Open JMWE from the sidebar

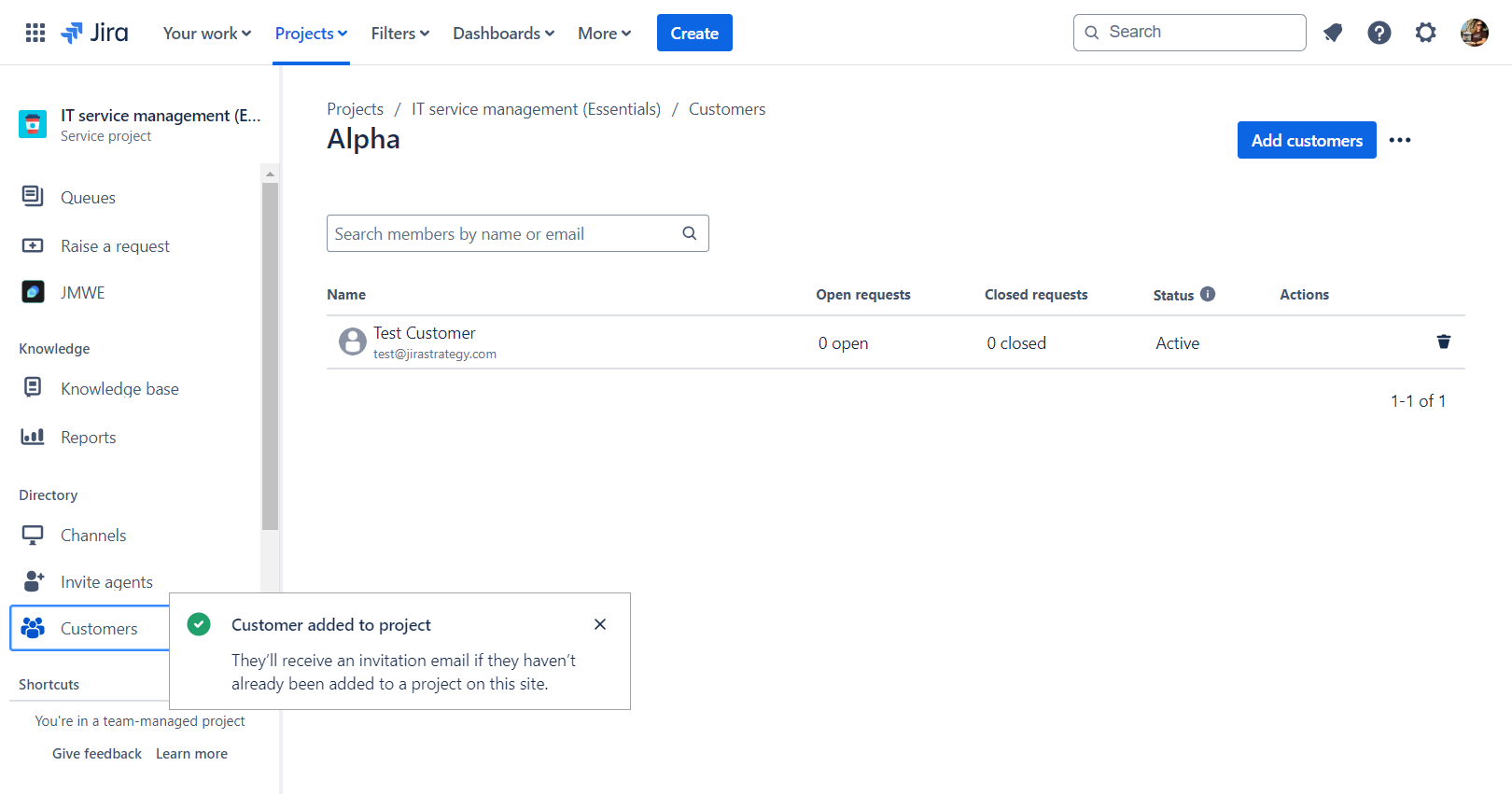pos(82,292)
